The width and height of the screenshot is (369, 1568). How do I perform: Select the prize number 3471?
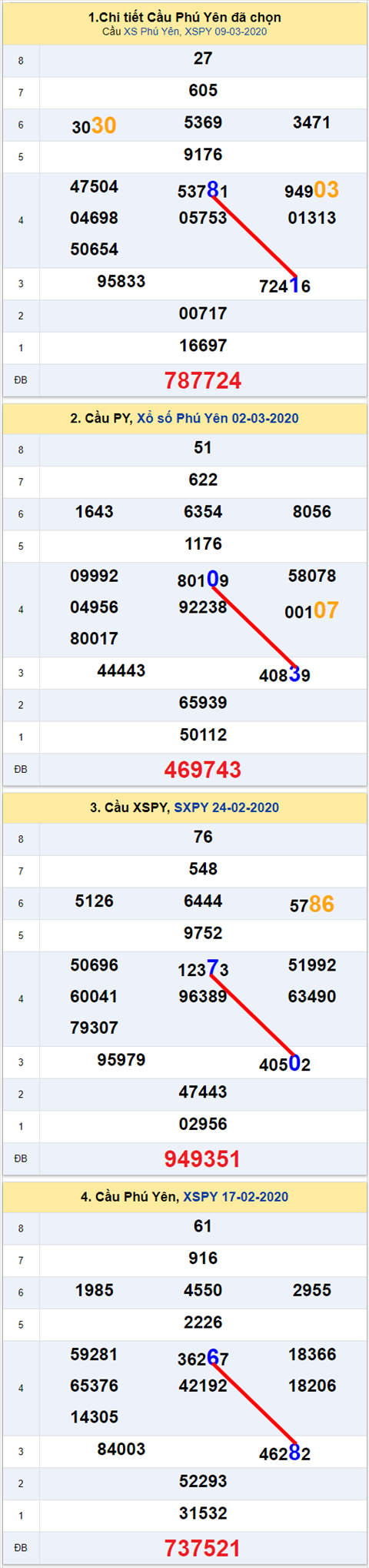point(312,122)
